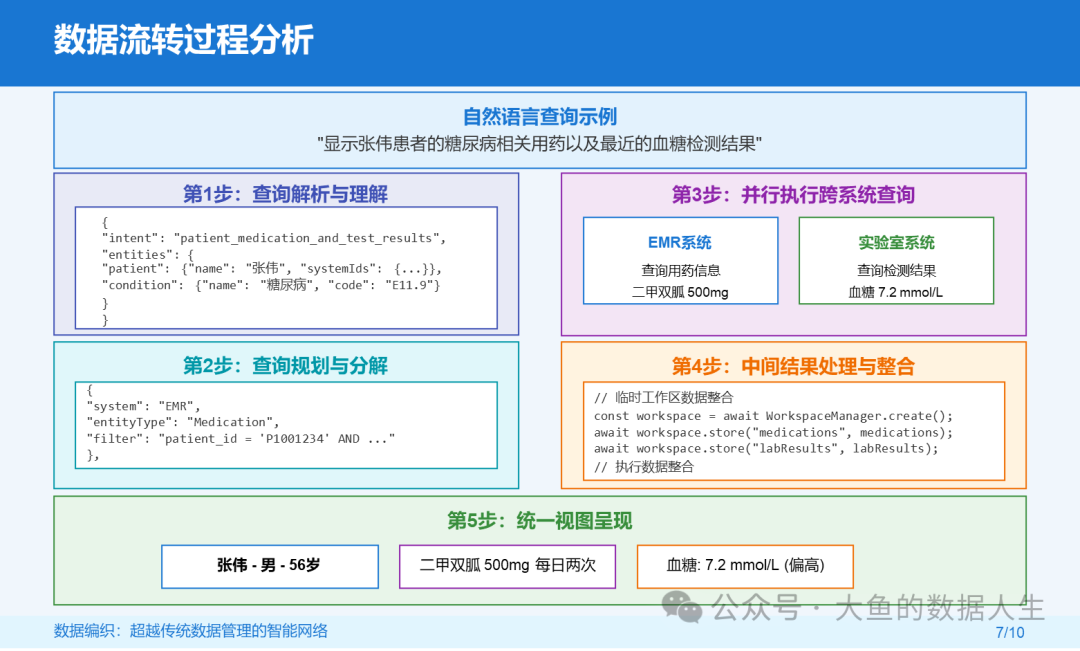The image size is (1080, 651).
Task: Select the 第1步：查询解析与理解 heading
Action: (285, 194)
